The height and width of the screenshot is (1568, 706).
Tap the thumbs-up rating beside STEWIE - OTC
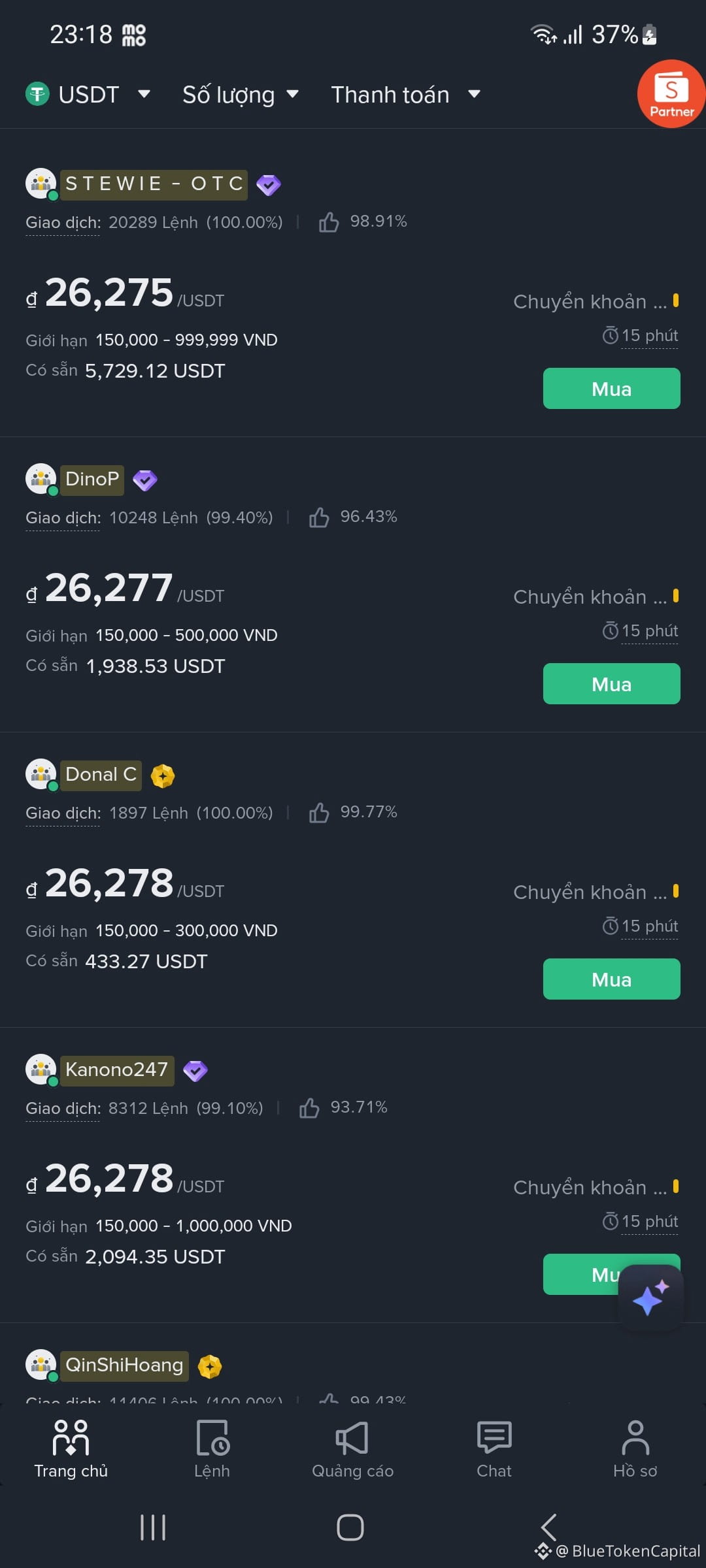click(329, 222)
